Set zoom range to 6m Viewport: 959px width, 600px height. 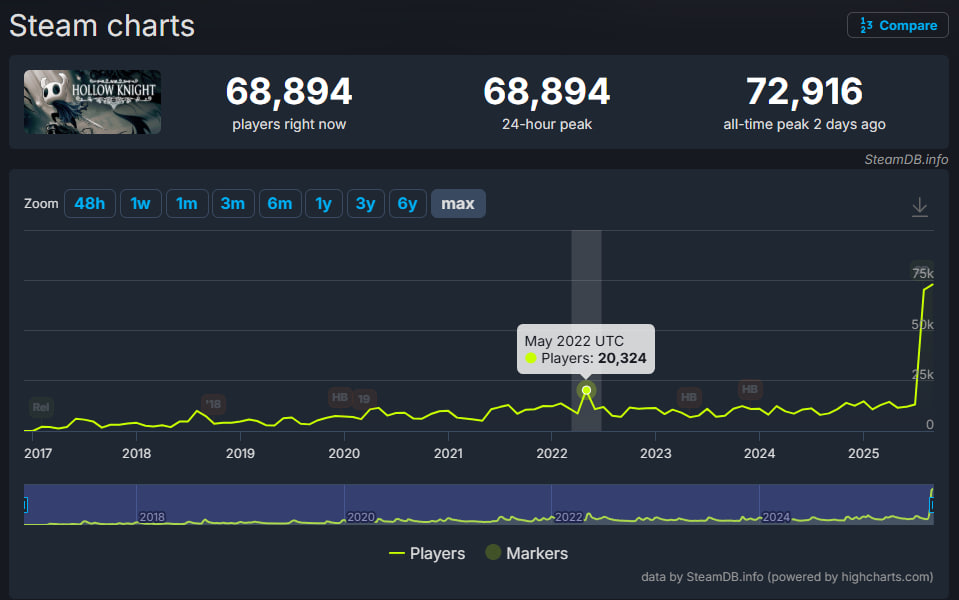click(x=280, y=204)
